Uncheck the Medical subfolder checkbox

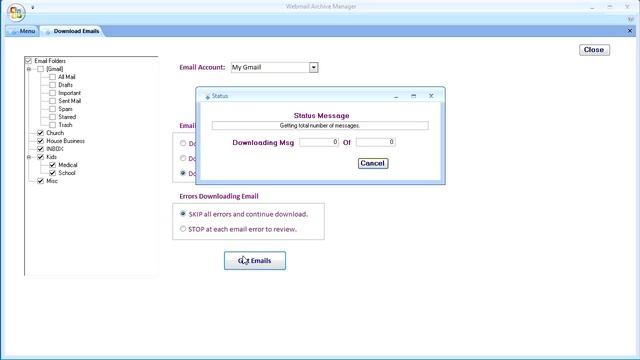point(52,165)
